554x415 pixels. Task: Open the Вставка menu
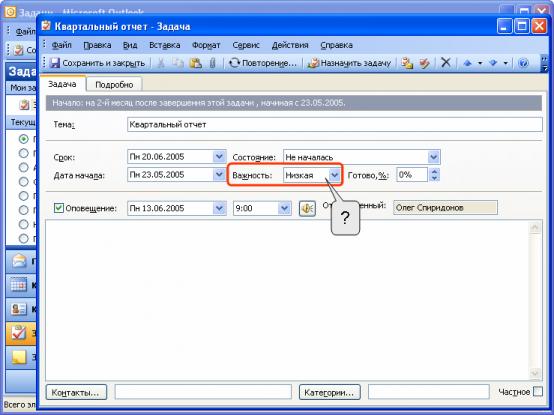click(165, 45)
